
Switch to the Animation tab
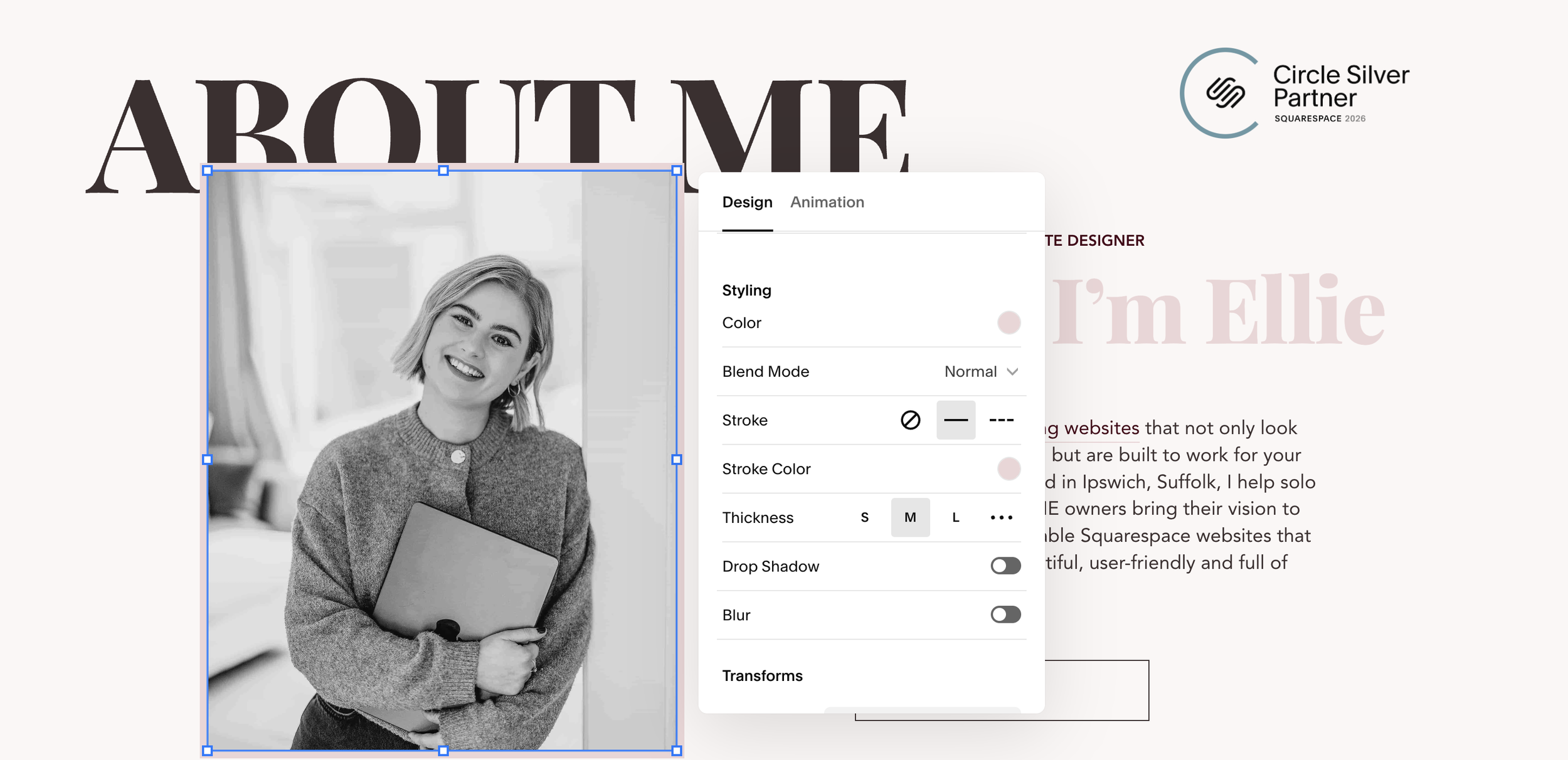click(827, 203)
